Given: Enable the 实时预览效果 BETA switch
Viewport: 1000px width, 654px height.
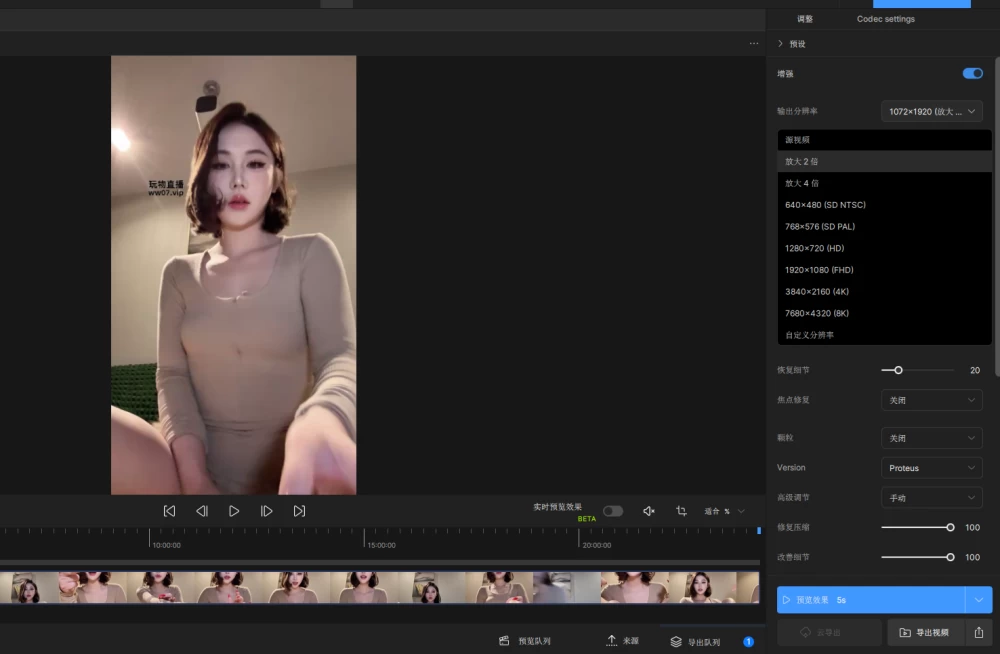Looking at the screenshot, I should pyautogui.click(x=613, y=511).
